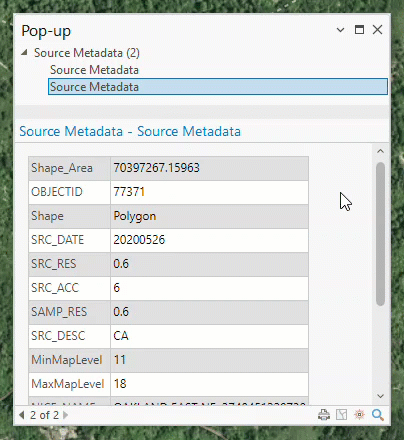The width and height of the screenshot is (404, 440).
Task: Click the select feature icon in footer
Action: click(342, 415)
